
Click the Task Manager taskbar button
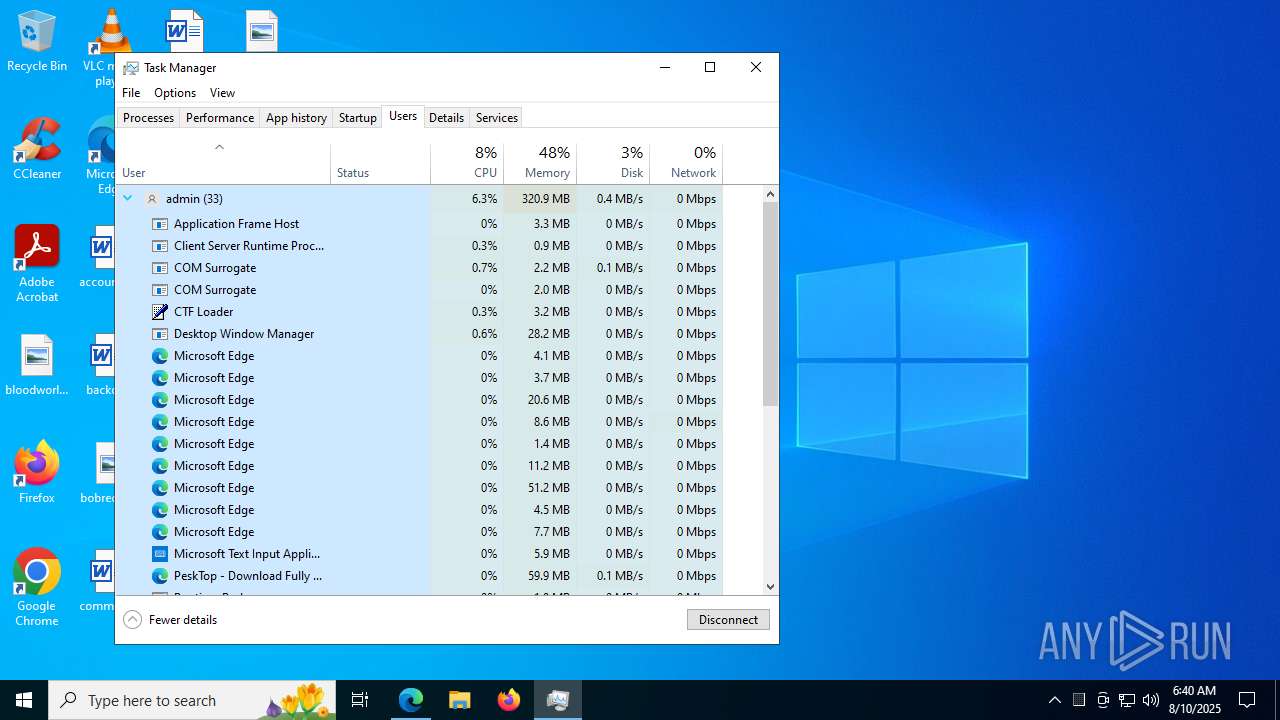tap(557, 700)
